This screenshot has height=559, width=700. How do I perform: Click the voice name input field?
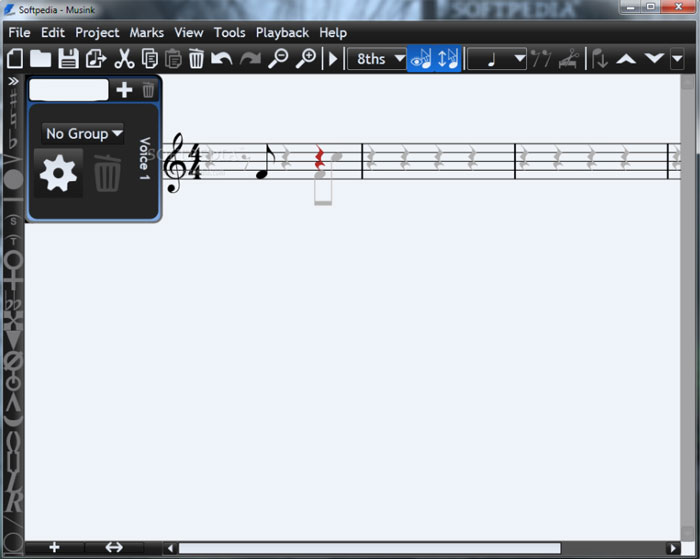pyautogui.click(x=68, y=90)
